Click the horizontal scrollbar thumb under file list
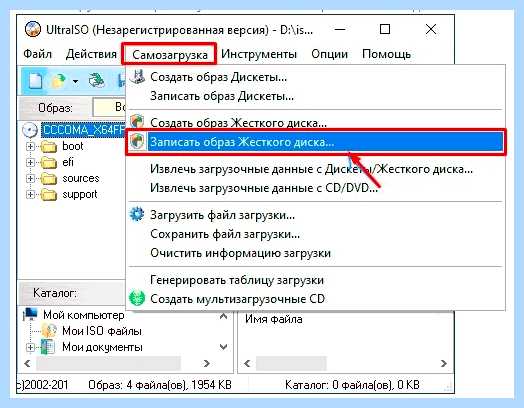Viewport: 524px width, 408px height. pos(291,363)
